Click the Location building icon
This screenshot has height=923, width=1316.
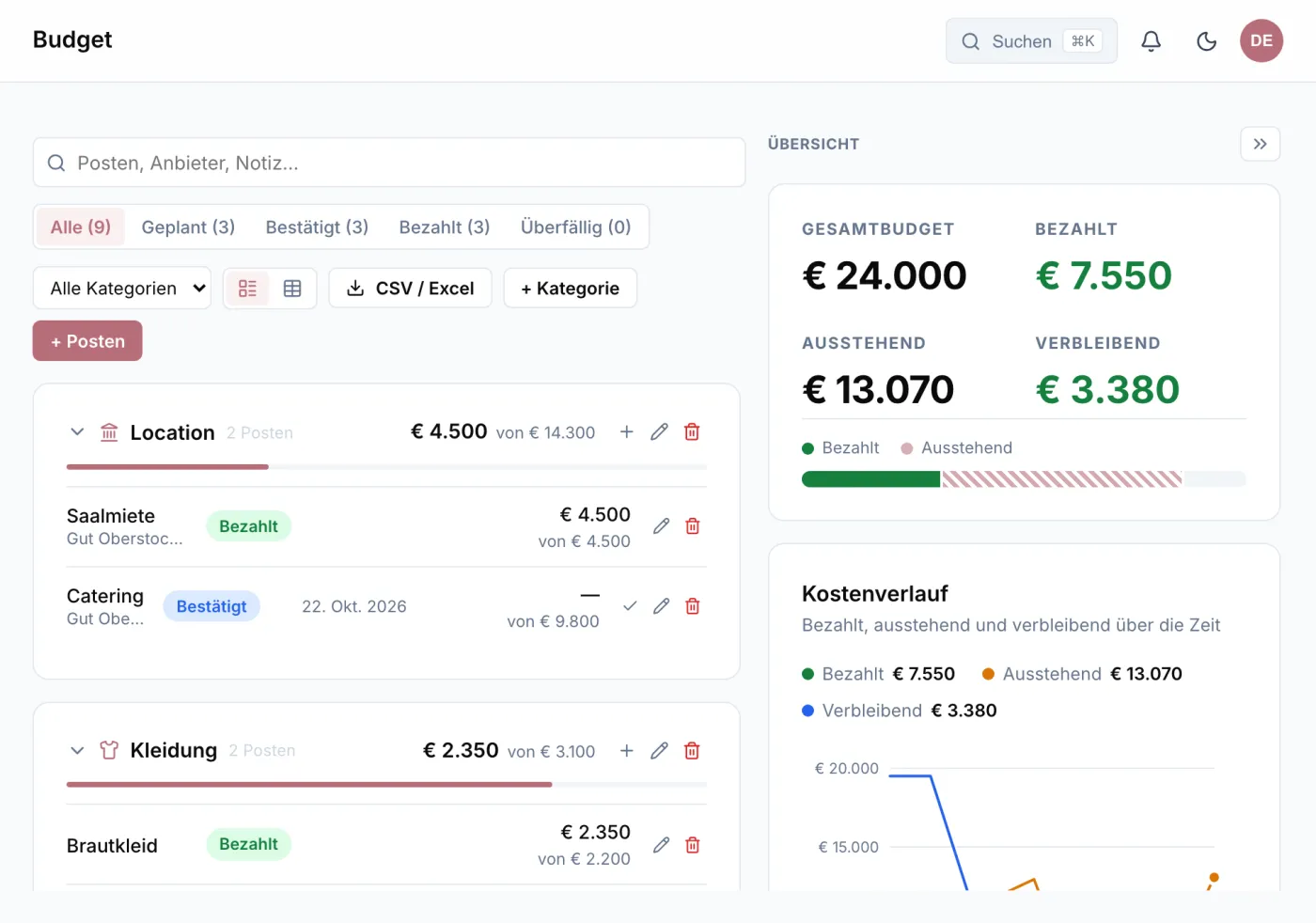(109, 431)
